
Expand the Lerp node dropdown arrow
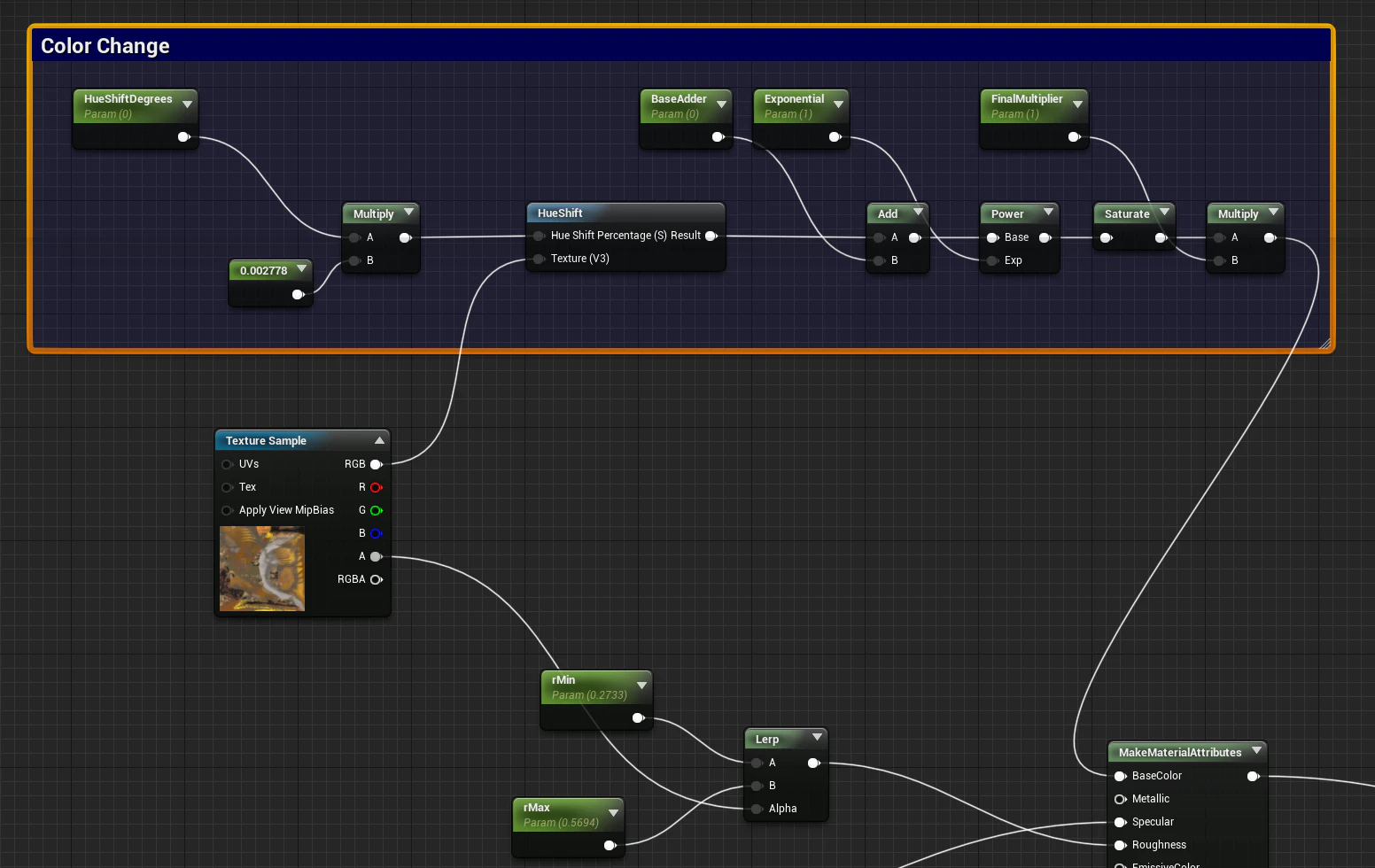click(817, 737)
